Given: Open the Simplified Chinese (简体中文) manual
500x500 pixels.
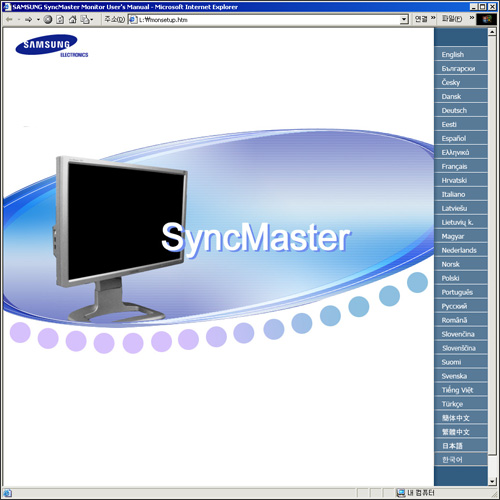Looking at the screenshot, I should click(461, 418).
